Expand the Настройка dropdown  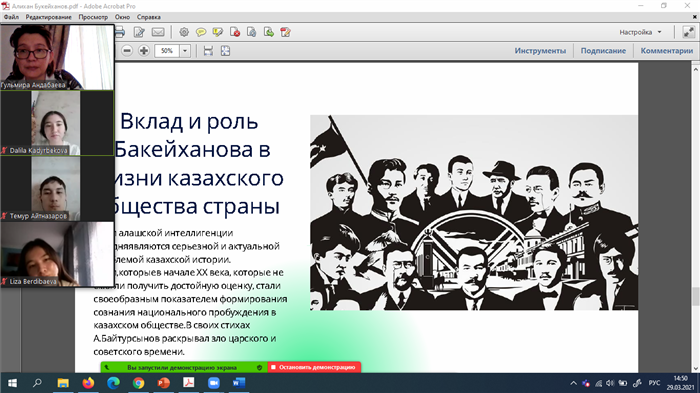coord(640,32)
